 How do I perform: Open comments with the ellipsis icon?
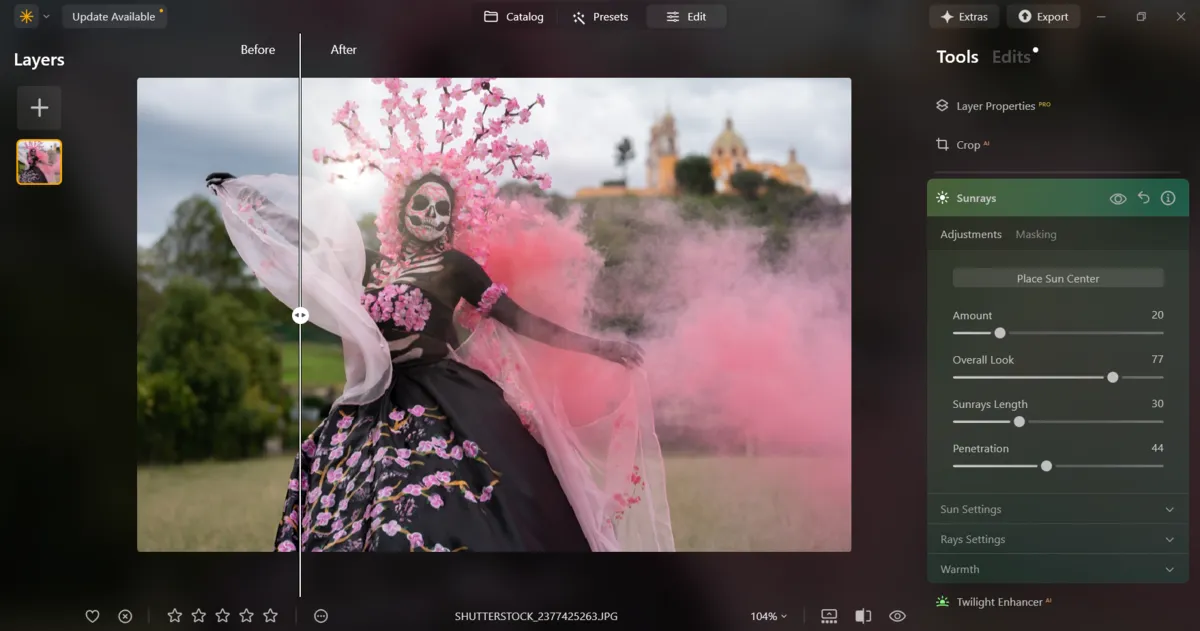click(320, 616)
